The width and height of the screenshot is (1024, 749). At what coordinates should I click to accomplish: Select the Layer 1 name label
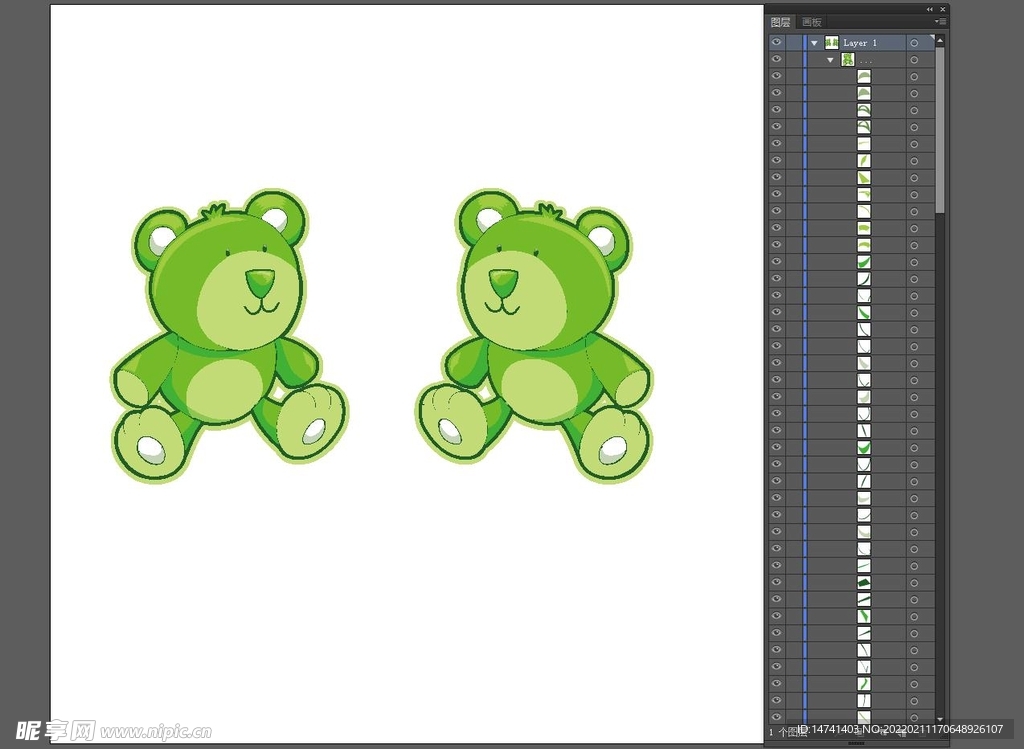860,43
